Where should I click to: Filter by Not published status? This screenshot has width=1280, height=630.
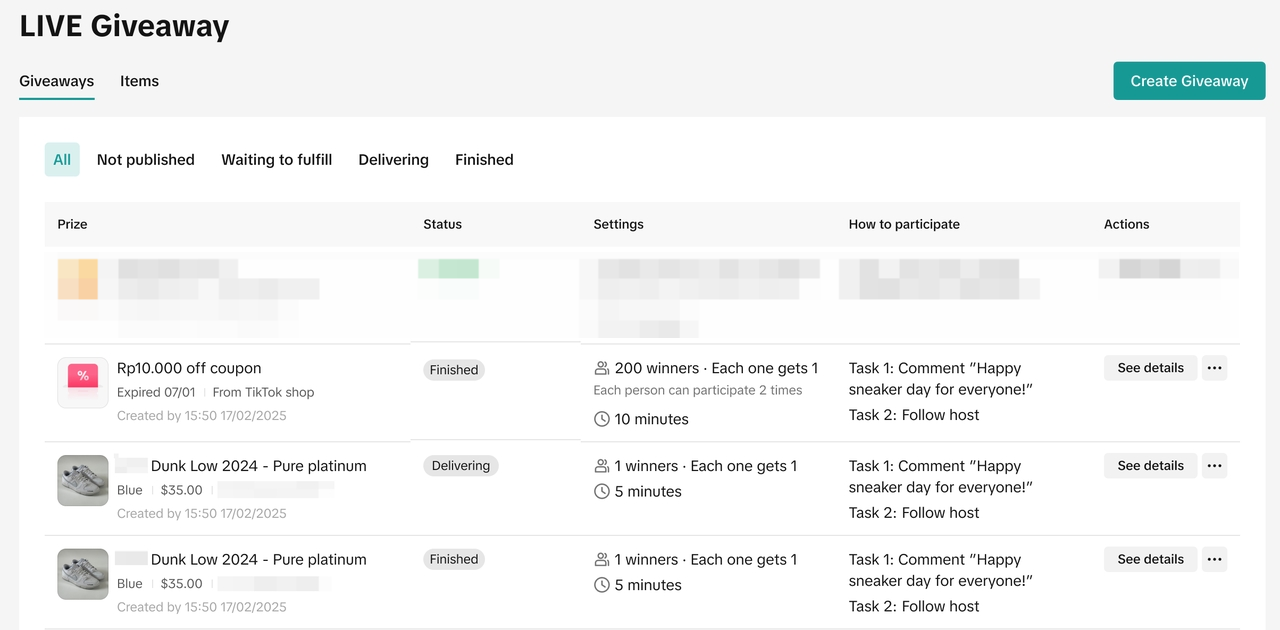(x=145, y=160)
